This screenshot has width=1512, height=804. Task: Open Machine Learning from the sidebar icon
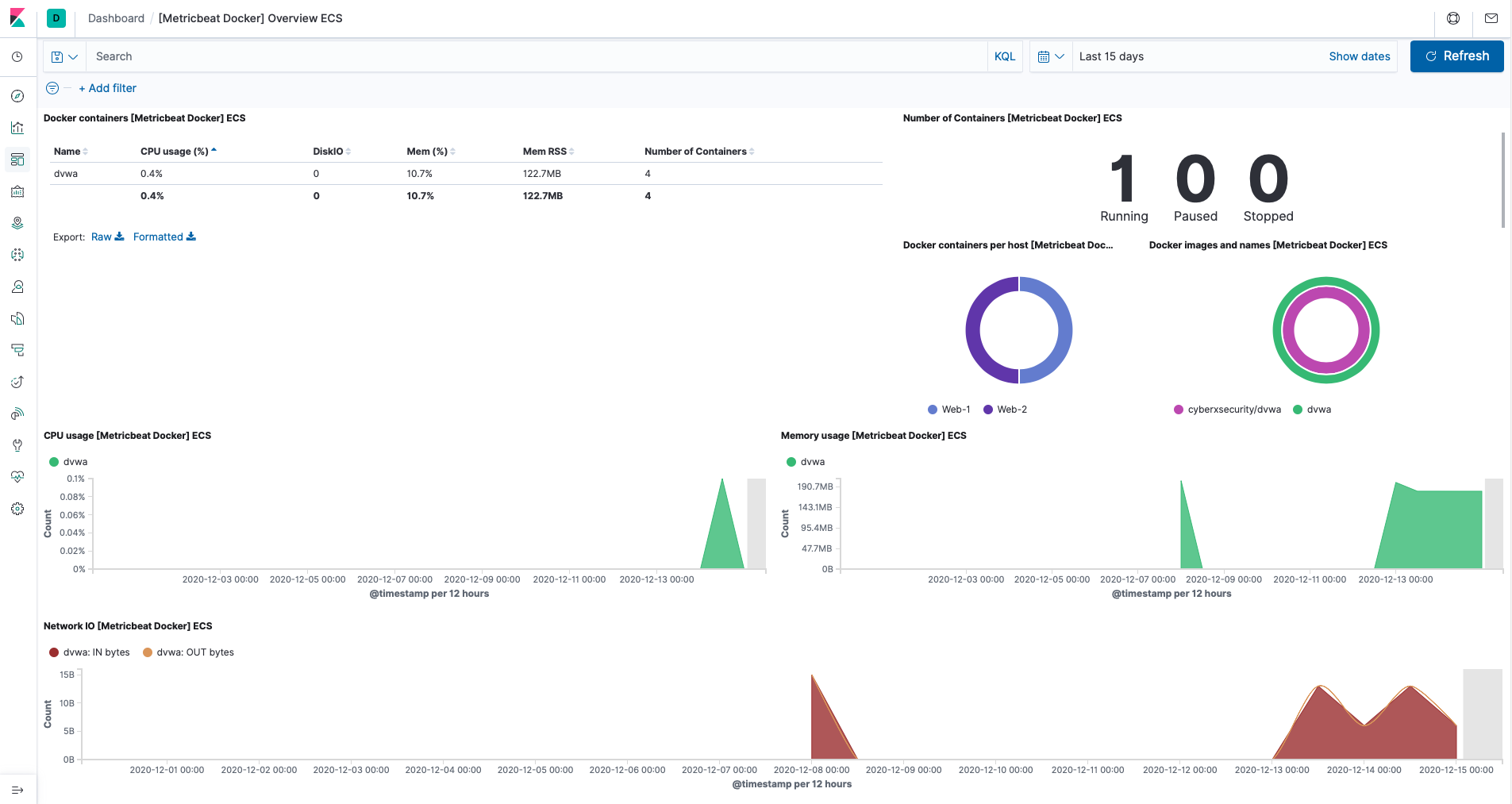point(17,255)
